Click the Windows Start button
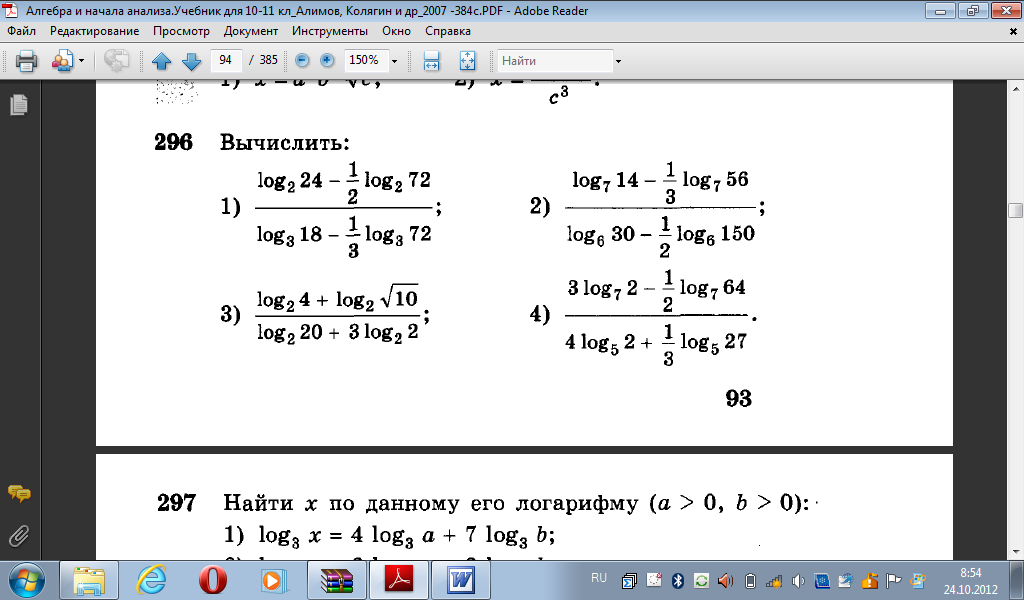The height and width of the screenshot is (600, 1024). [26, 580]
